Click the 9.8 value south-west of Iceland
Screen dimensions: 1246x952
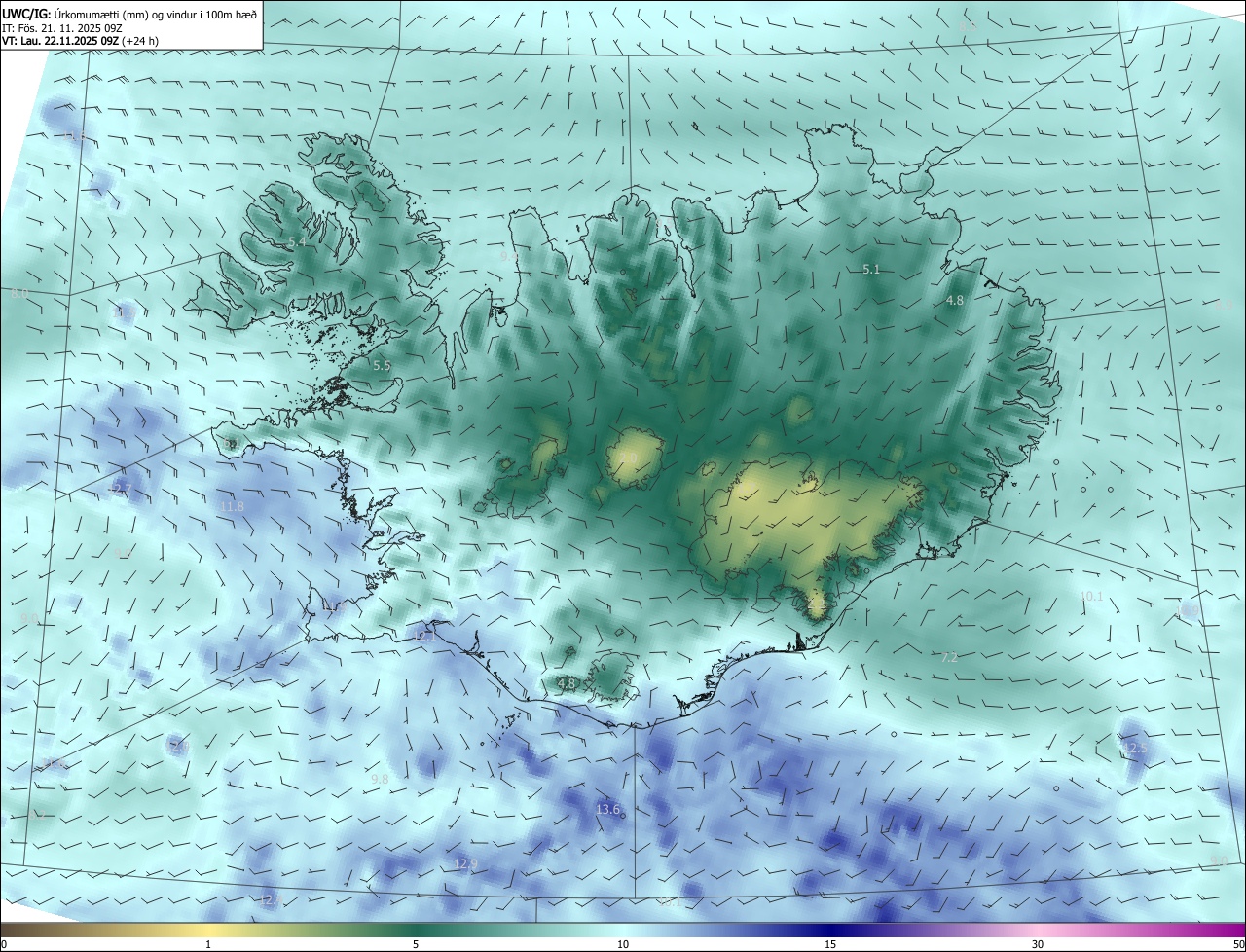[380, 780]
